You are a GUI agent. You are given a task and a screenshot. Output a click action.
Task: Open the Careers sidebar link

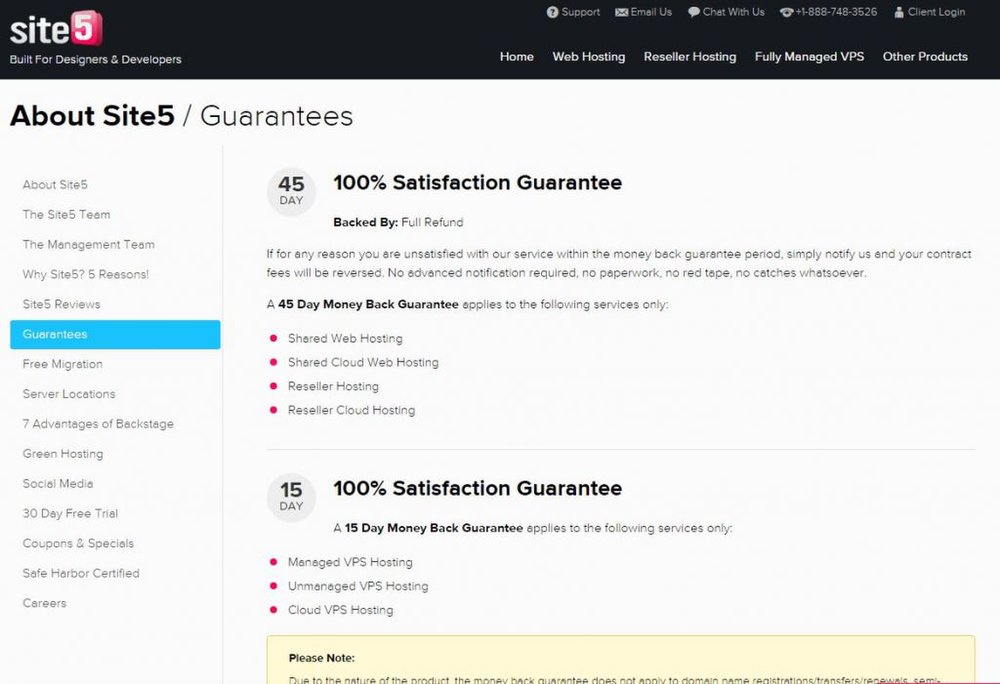click(44, 603)
